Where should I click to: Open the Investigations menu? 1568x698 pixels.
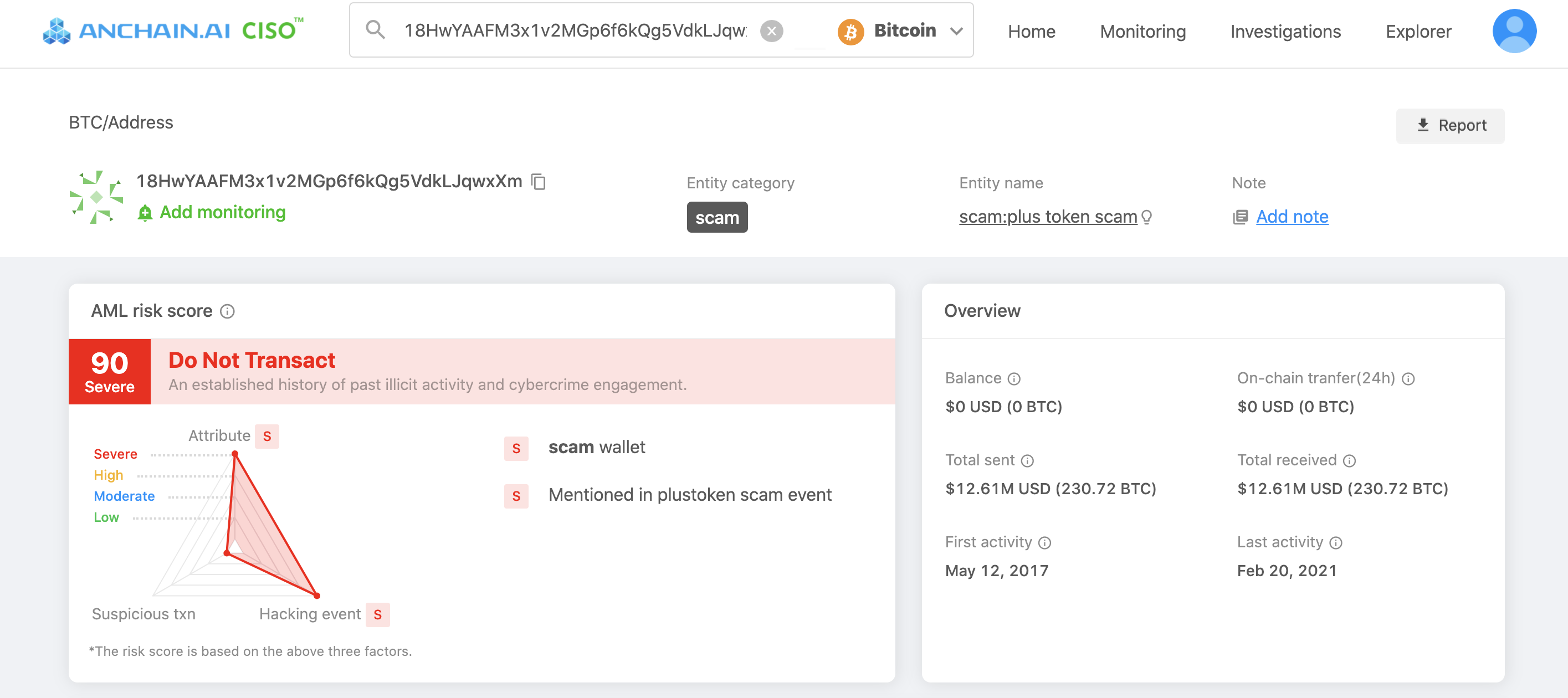pos(1285,32)
